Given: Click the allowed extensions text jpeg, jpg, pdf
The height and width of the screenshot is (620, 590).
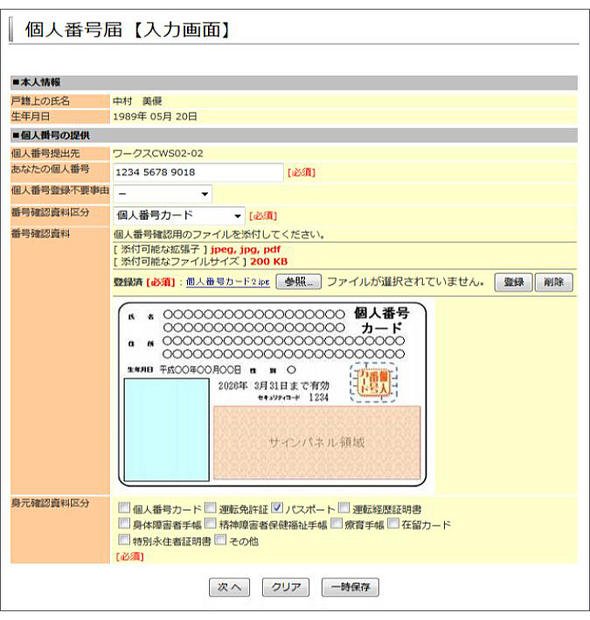Looking at the screenshot, I should tap(246, 250).
